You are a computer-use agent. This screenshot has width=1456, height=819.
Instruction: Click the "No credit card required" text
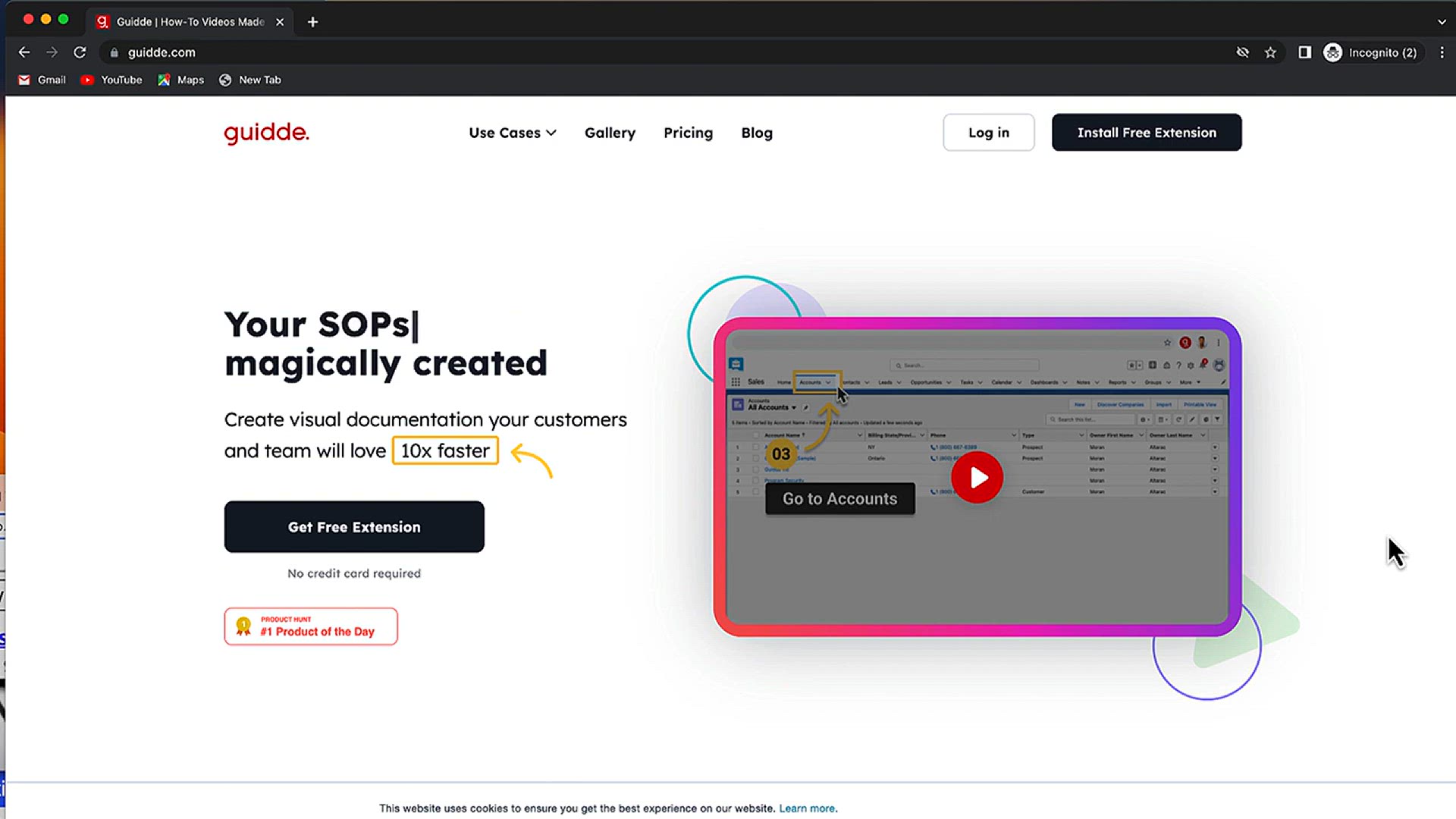coord(354,573)
